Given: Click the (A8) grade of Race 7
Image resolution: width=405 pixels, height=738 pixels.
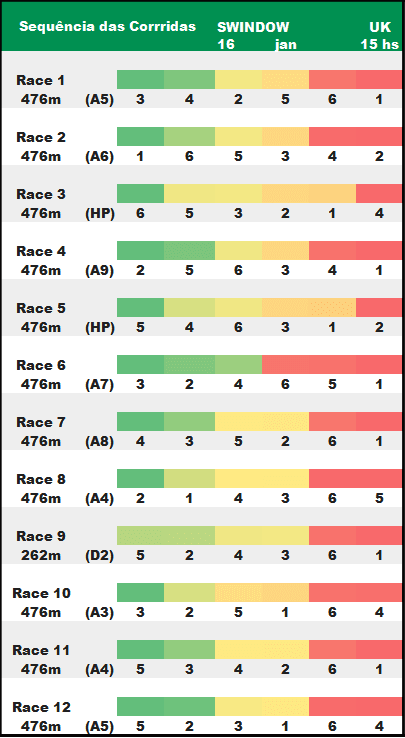Looking at the screenshot, I should pos(100,441).
